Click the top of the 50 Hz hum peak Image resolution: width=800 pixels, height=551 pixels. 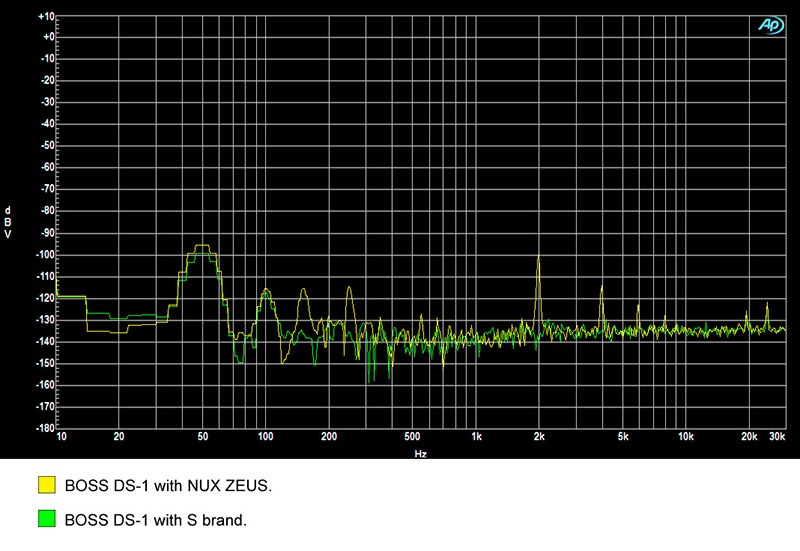pyautogui.click(x=202, y=246)
